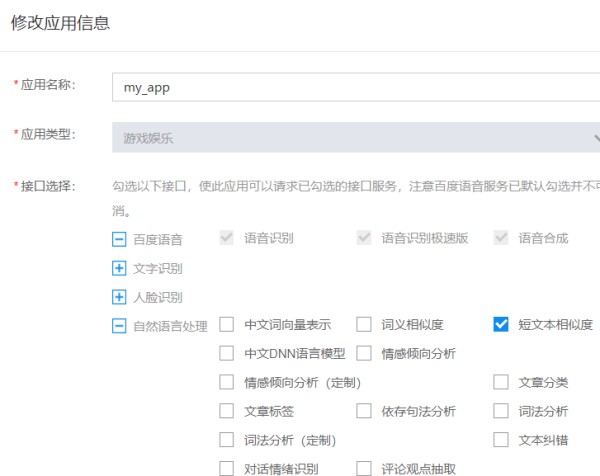Click the 依存句法分析 label text
This screenshot has width=600, height=476.
click(x=418, y=411)
